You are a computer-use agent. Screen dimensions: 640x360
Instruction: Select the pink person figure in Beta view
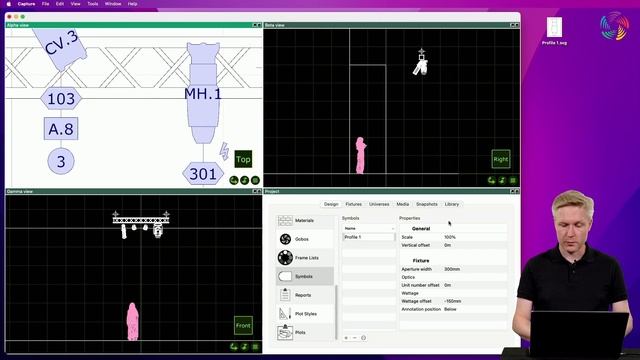[360, 156]
